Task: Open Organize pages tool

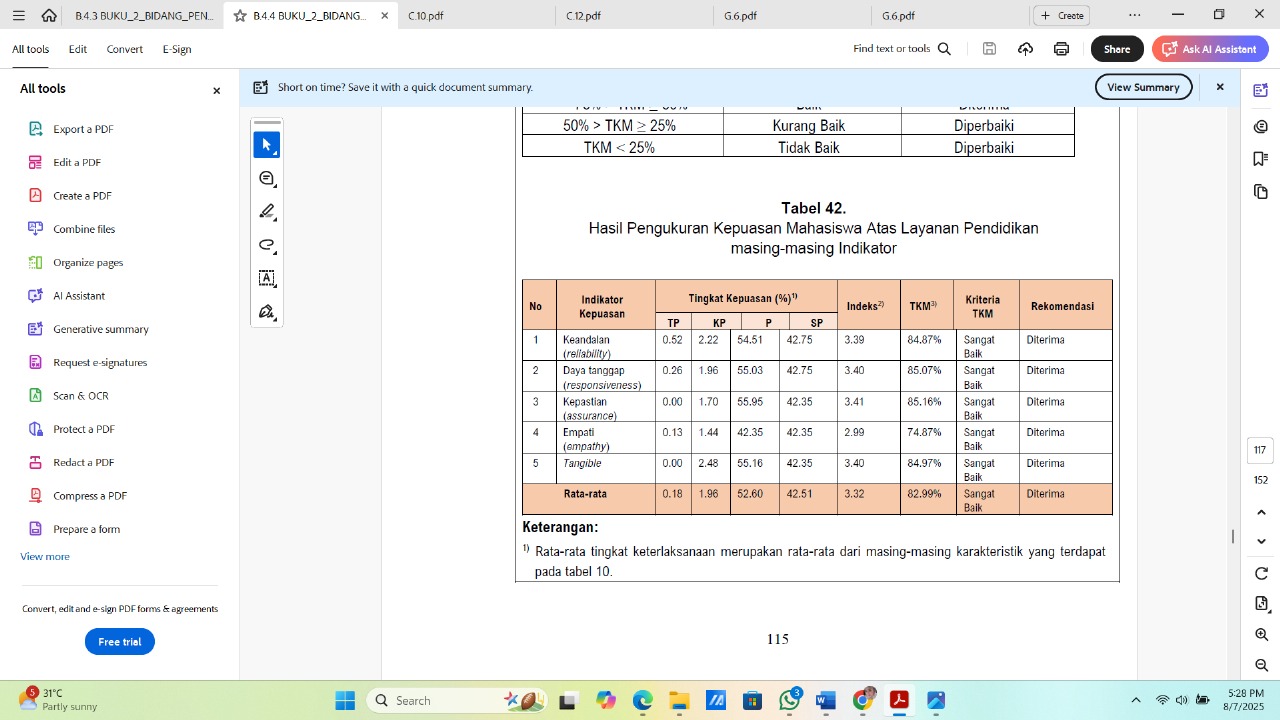Action: [x=88, y=262]
